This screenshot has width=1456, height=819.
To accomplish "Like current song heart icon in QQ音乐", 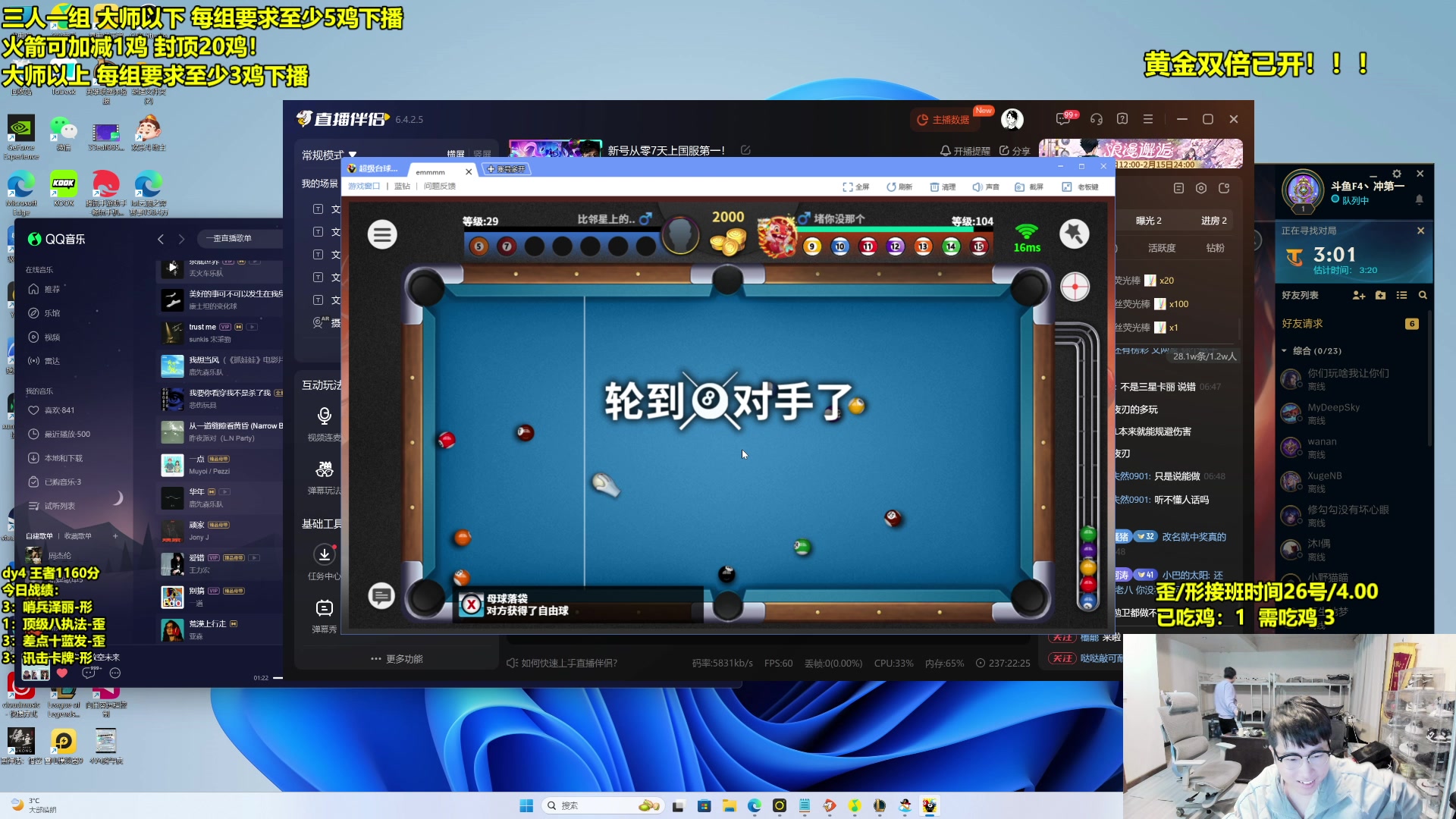I will point(62,673).
